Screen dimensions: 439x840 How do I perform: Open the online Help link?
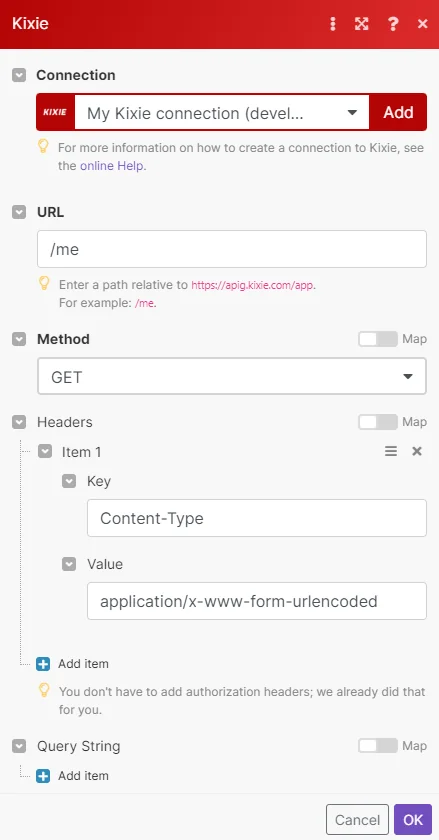[x=112, y=166]
